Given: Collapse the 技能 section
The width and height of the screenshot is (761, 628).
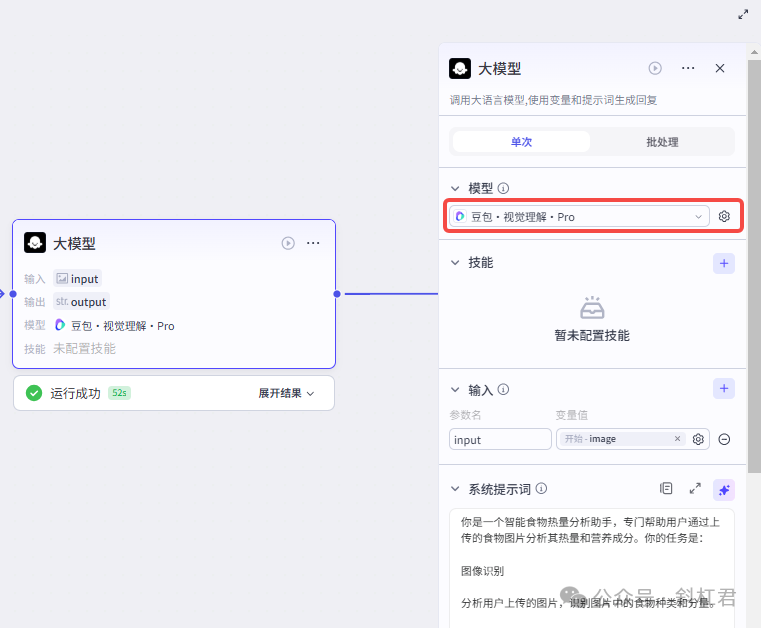Looking at the screenshot, I should (x=455, y=263).
